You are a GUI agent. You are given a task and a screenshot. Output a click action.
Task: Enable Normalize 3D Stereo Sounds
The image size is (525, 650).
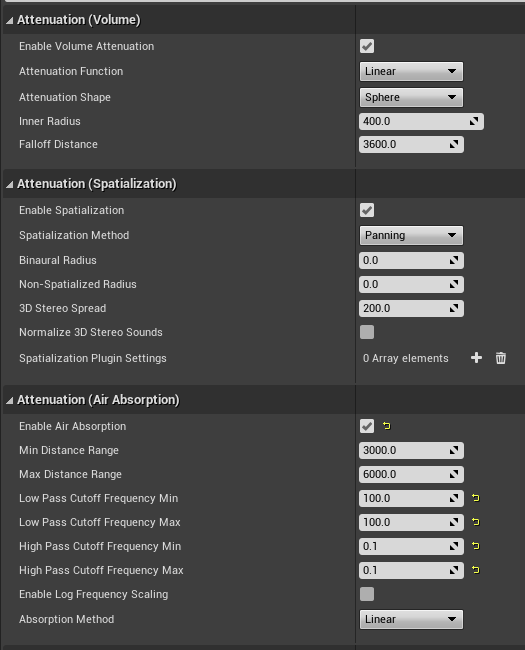click(367, 332)
